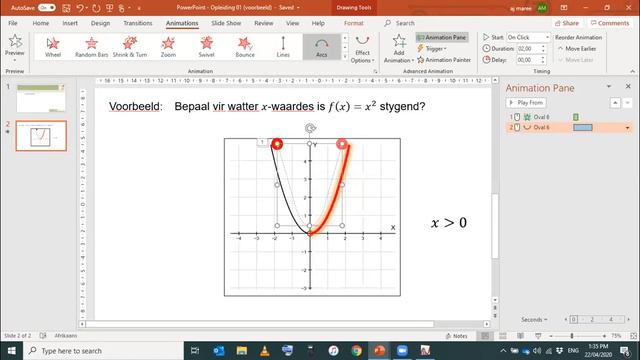The height and width of the screenshot is (360, 640).
Task: Click the Duration input field
Action: pyautogui.click(x=528, y=49)
